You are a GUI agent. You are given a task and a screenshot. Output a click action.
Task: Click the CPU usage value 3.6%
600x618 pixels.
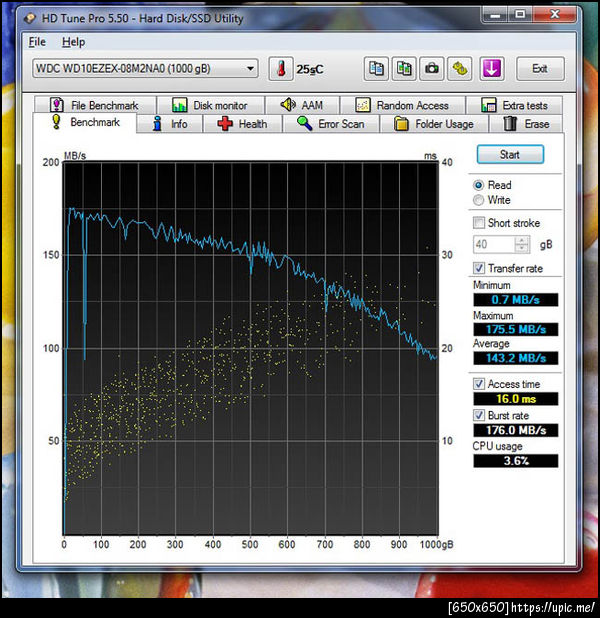click(516, 461)
